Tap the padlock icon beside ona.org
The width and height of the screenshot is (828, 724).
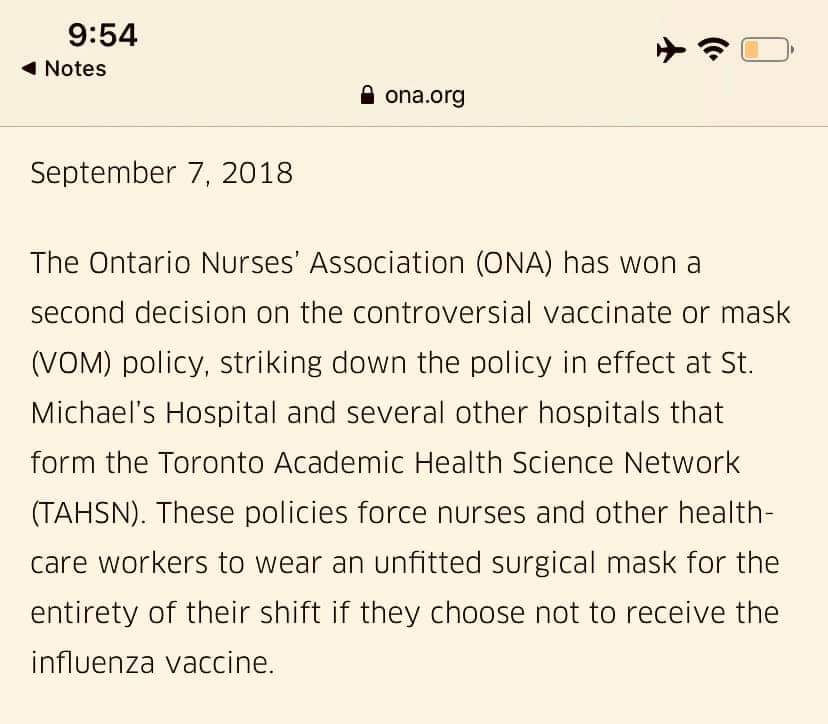pyautogui.click(x=367, y=95)
